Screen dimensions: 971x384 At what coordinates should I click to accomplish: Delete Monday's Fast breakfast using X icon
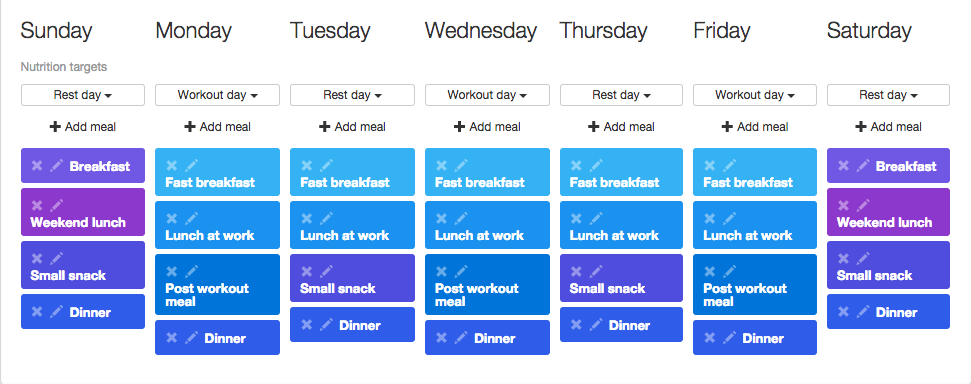pos(172,165)
